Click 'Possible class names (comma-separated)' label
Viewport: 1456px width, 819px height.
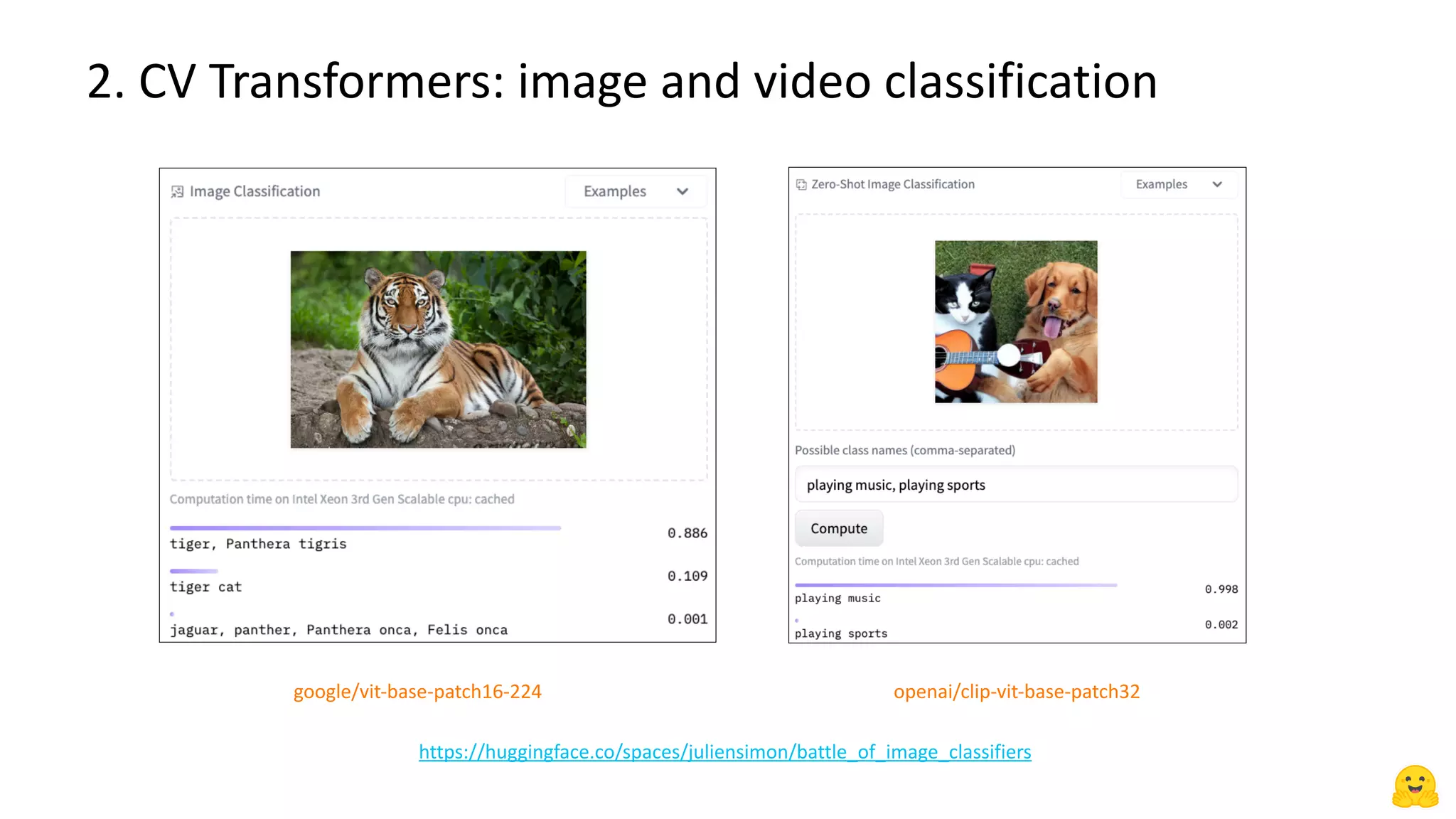(x=905, y=450)
